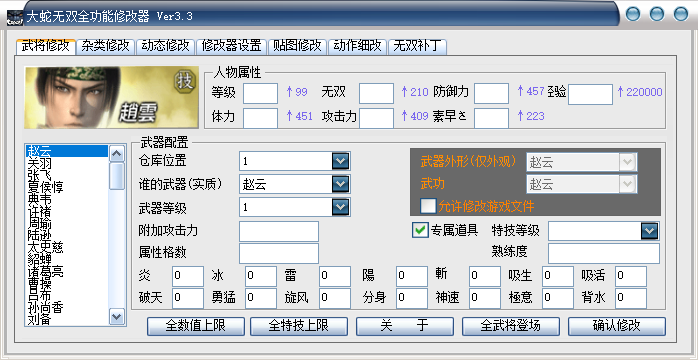698x360 pixels.
Task: Switch to 无双补丁 tab
Action: click(418, 46)
